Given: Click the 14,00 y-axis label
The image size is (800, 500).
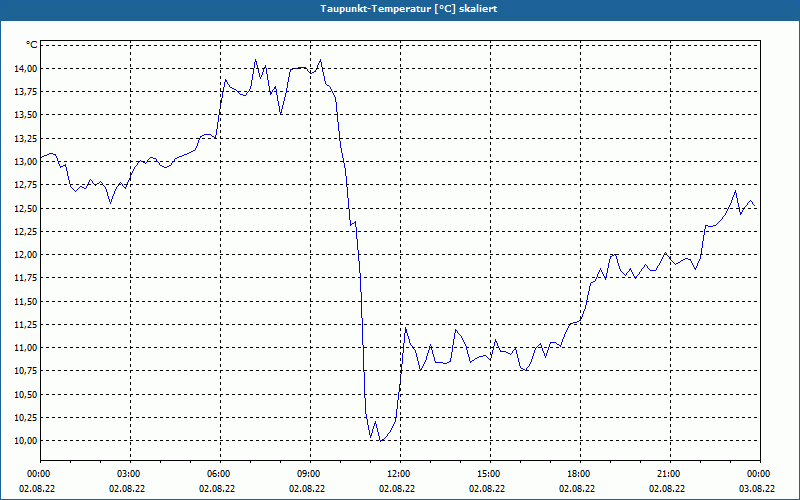Looking at the screenshot, I should click(x=26, y=68).
